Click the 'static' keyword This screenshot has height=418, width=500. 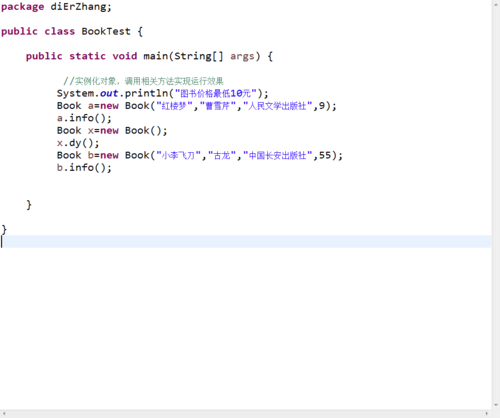[87, 56]
